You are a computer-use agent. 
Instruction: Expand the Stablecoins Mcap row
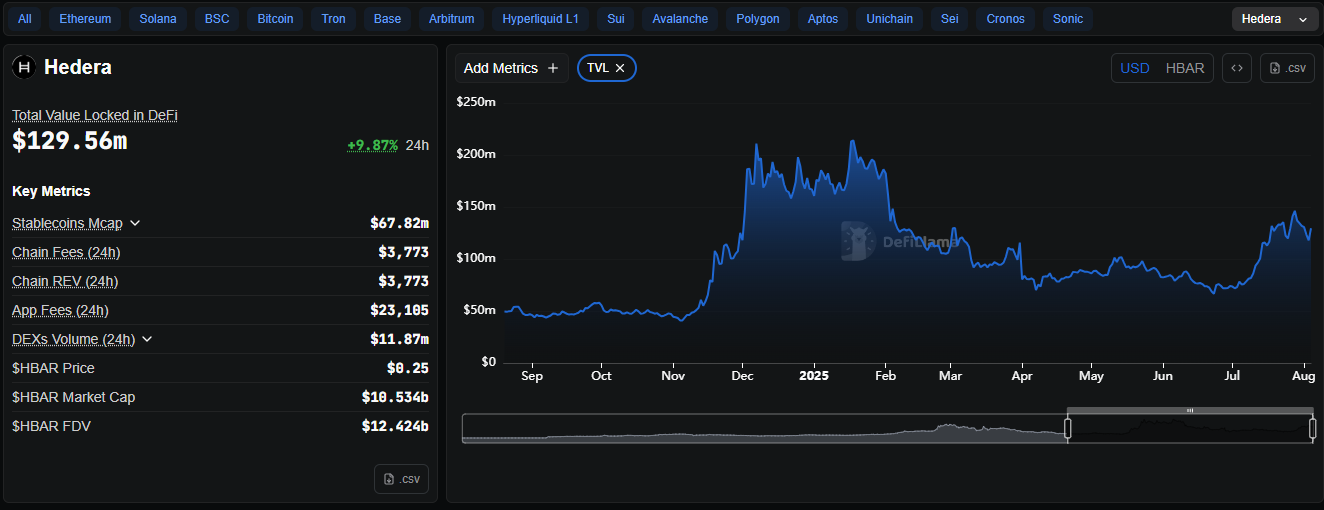click(135, 223)
